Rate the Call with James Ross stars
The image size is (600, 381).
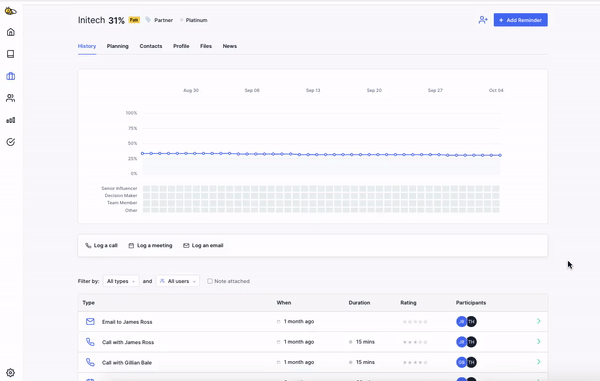(x=415, y=342)
